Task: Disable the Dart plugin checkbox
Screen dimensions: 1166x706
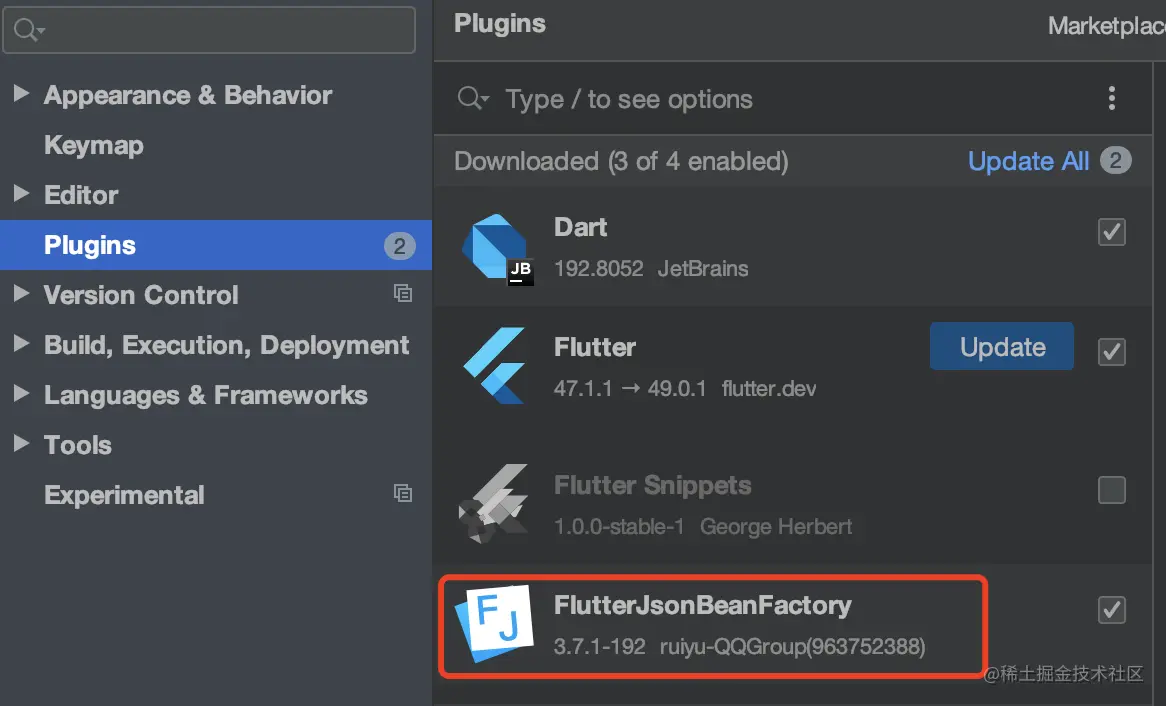Action: (x=1112, y=232)
